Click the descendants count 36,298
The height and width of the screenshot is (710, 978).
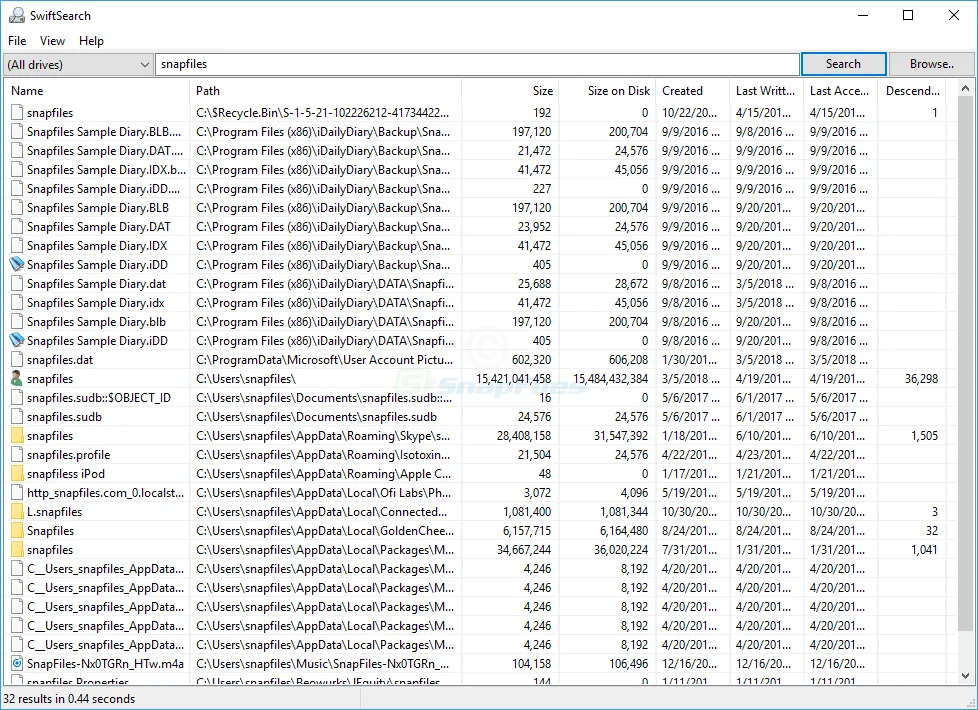pos(921,379)
